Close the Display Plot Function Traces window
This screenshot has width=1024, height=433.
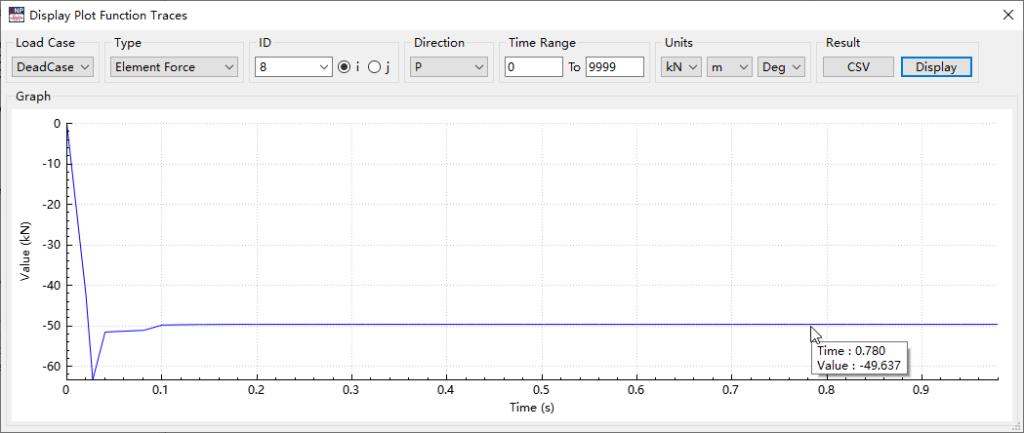click(x=1005, y=16)
